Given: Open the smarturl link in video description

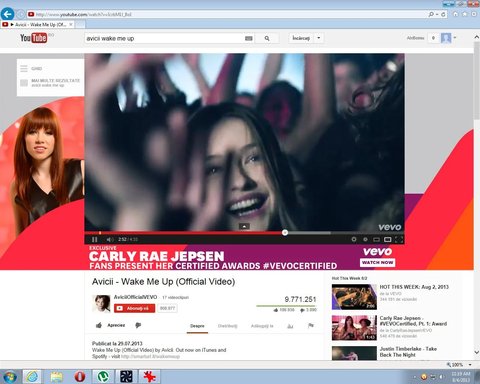Looking at the screenshot, I should click(x=150, y=356).
